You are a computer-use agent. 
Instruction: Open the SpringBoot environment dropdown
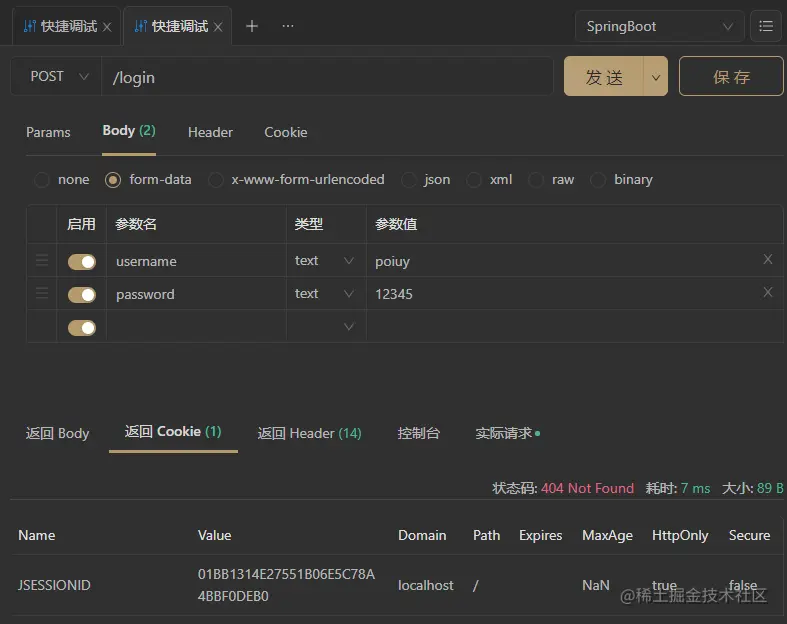(660, 26)
